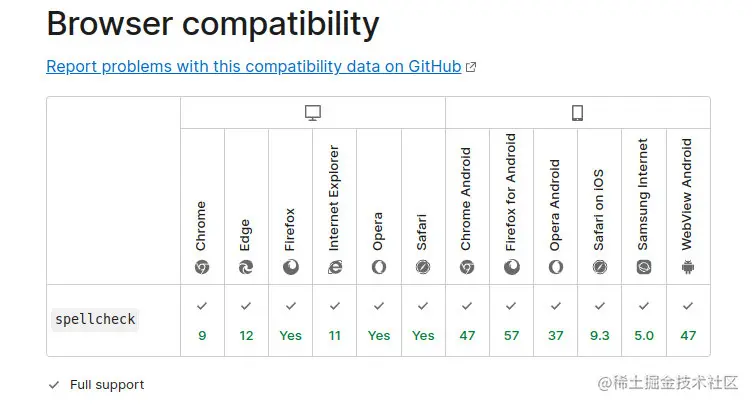752x405 pixels.
Task: Click the spellcheck feature name cell
Action: coord(95,320)
